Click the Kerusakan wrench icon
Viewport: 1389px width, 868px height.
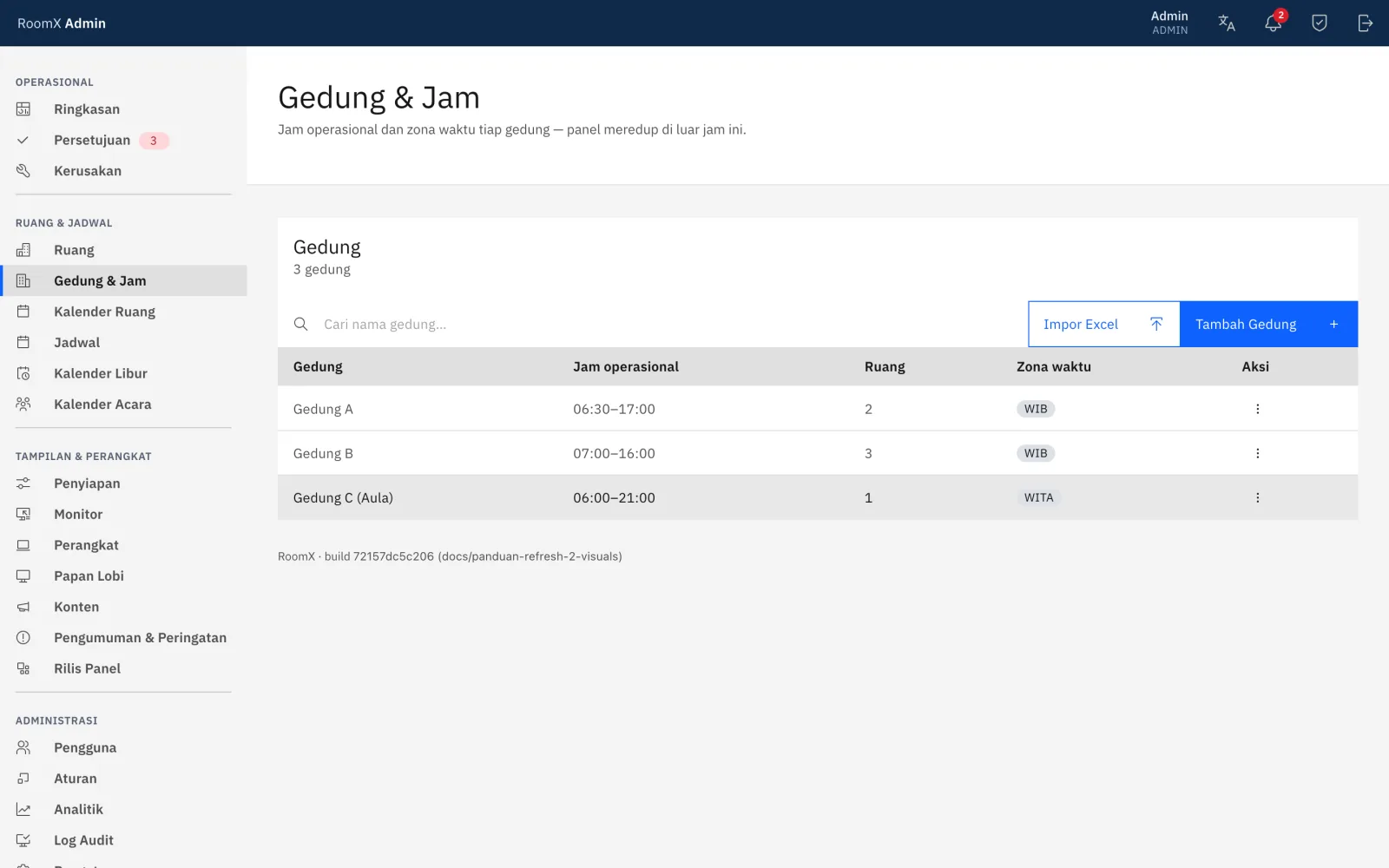pos(23,171)
